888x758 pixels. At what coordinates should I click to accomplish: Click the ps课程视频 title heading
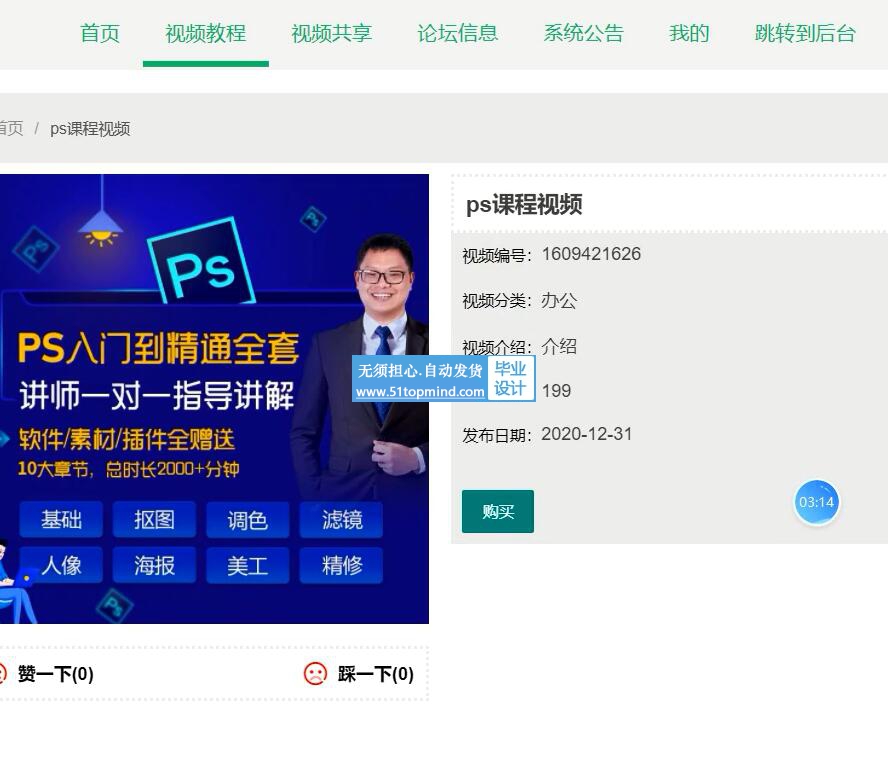524,204
